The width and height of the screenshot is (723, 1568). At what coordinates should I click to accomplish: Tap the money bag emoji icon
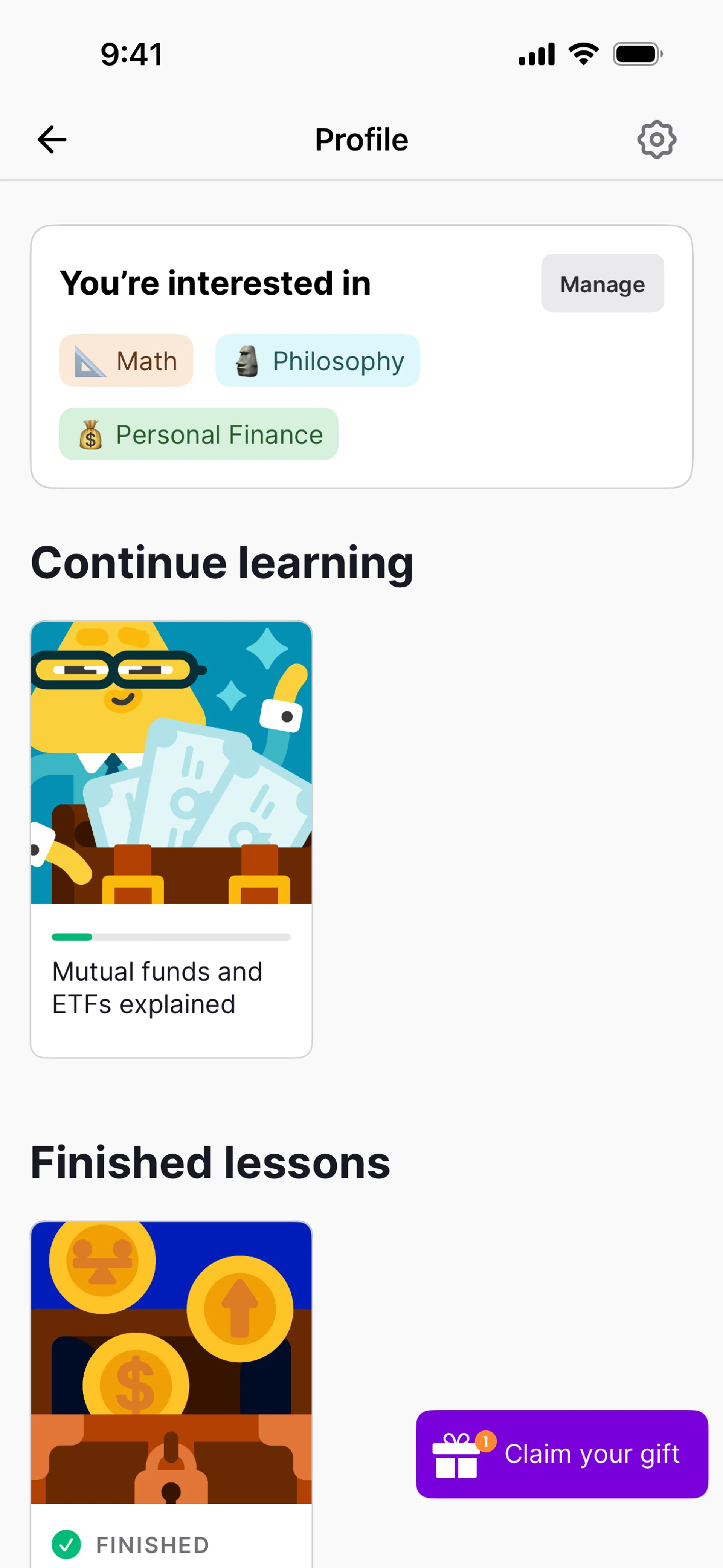91,435
